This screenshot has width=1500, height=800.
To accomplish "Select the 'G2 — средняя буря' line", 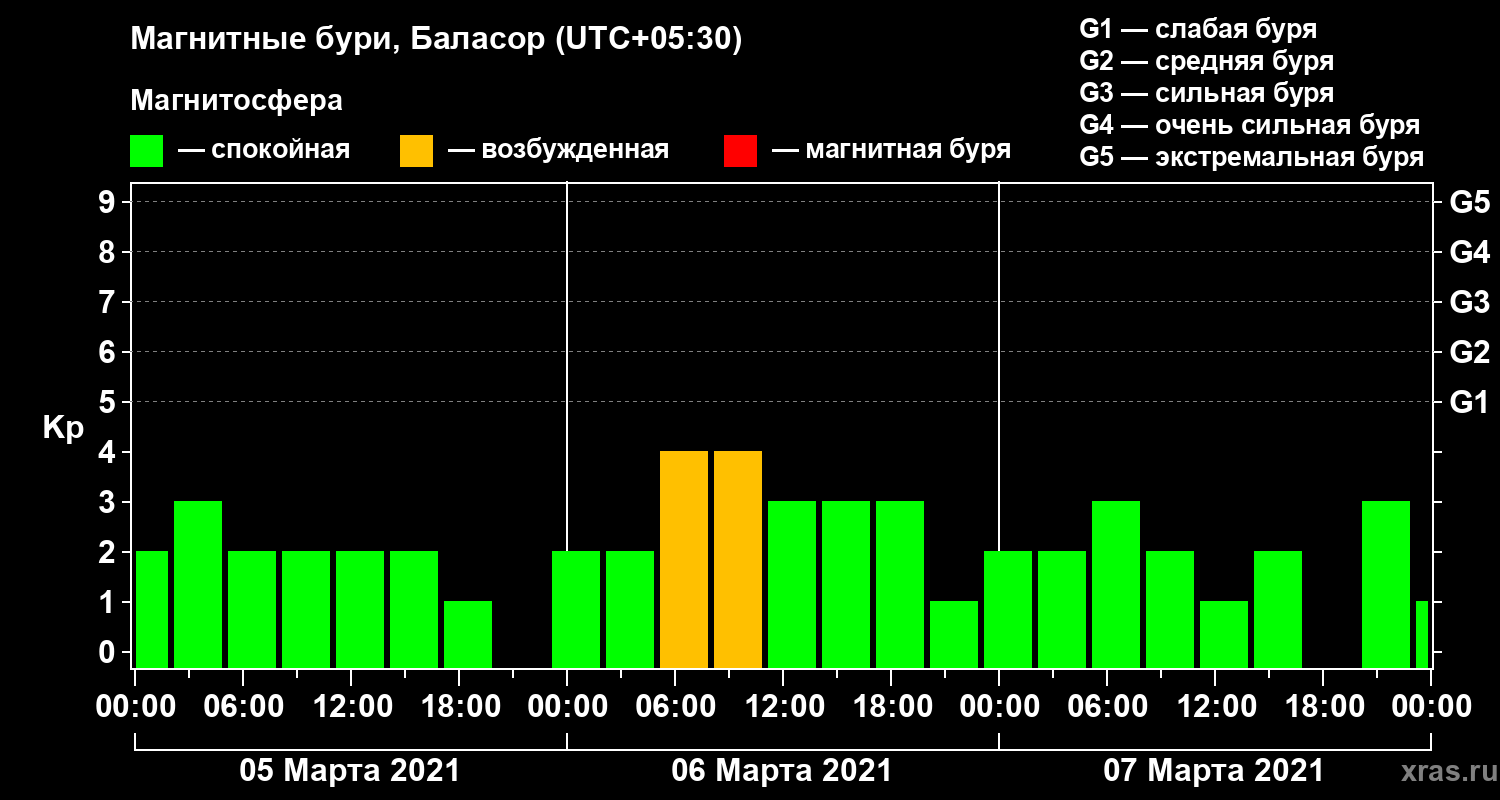I will pos(1206,61).
